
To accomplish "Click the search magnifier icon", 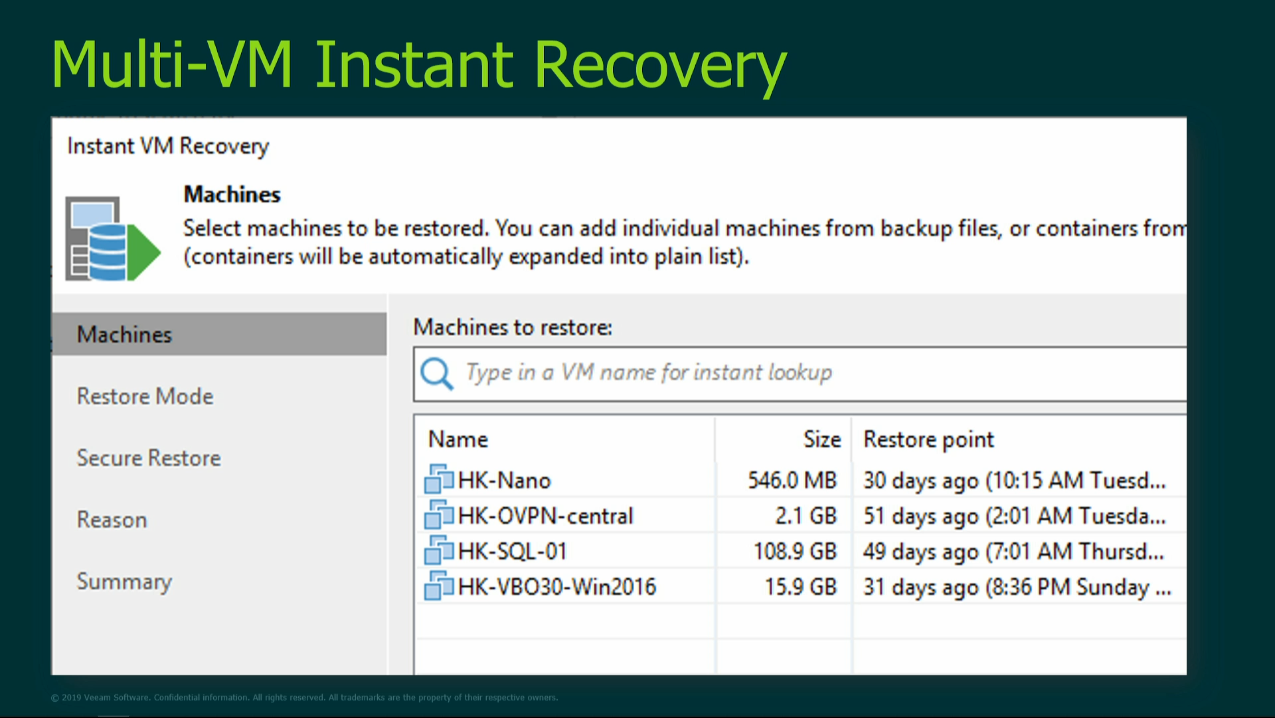I will point(437,374).
